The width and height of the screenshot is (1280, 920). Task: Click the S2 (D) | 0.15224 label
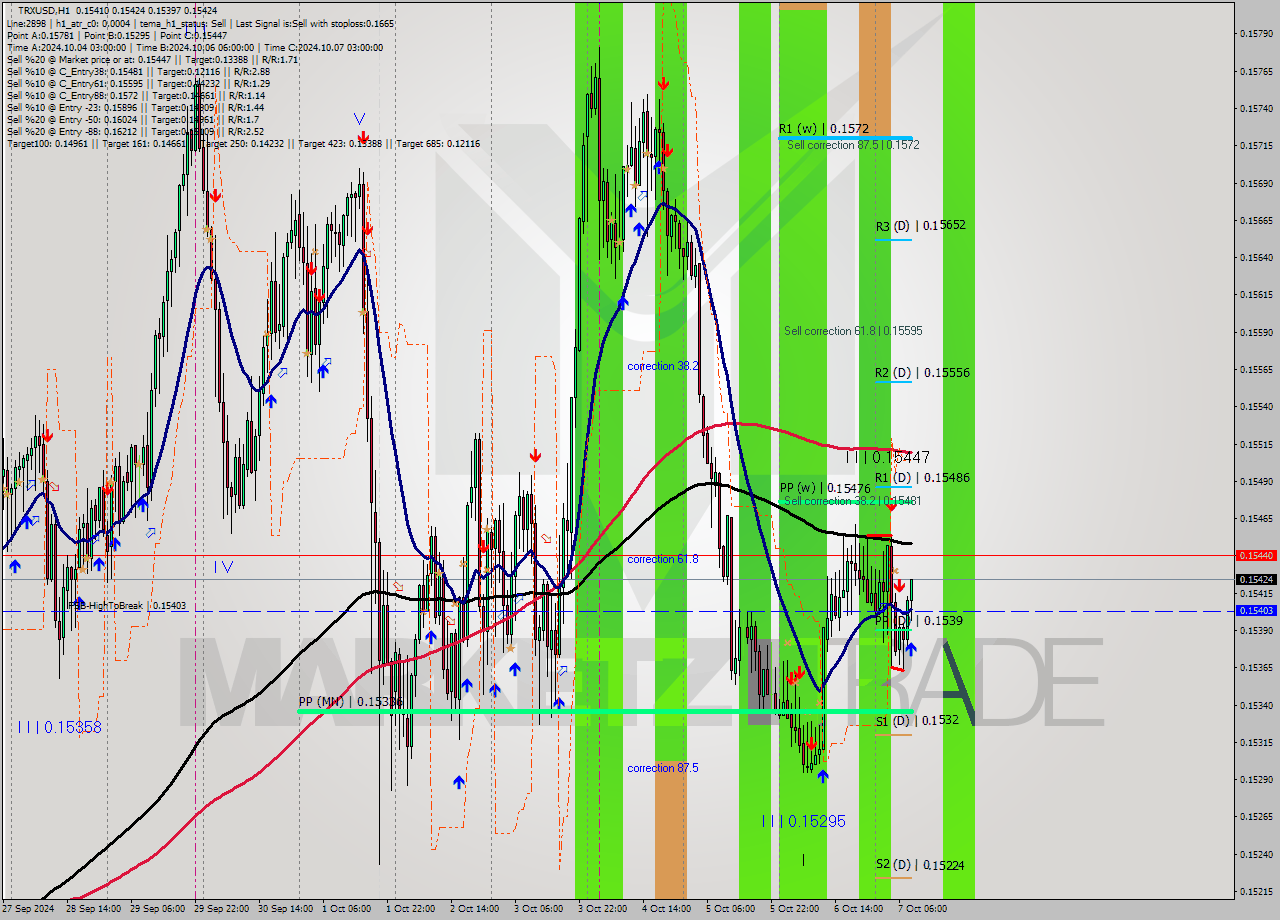920,865
